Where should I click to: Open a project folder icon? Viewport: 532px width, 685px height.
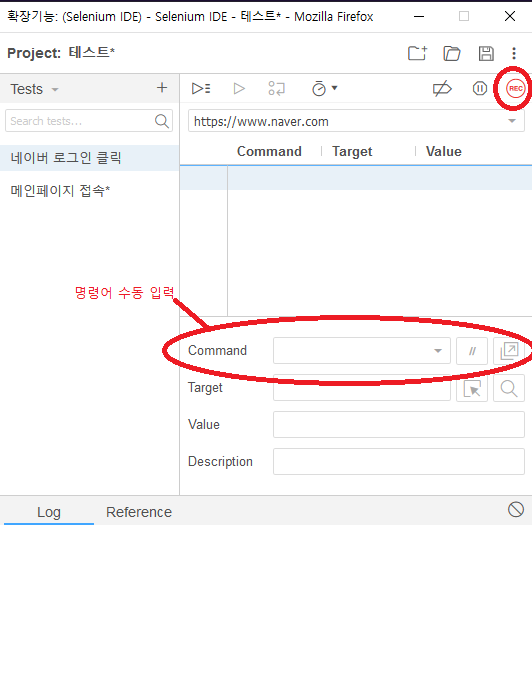(x=452, y=53)
